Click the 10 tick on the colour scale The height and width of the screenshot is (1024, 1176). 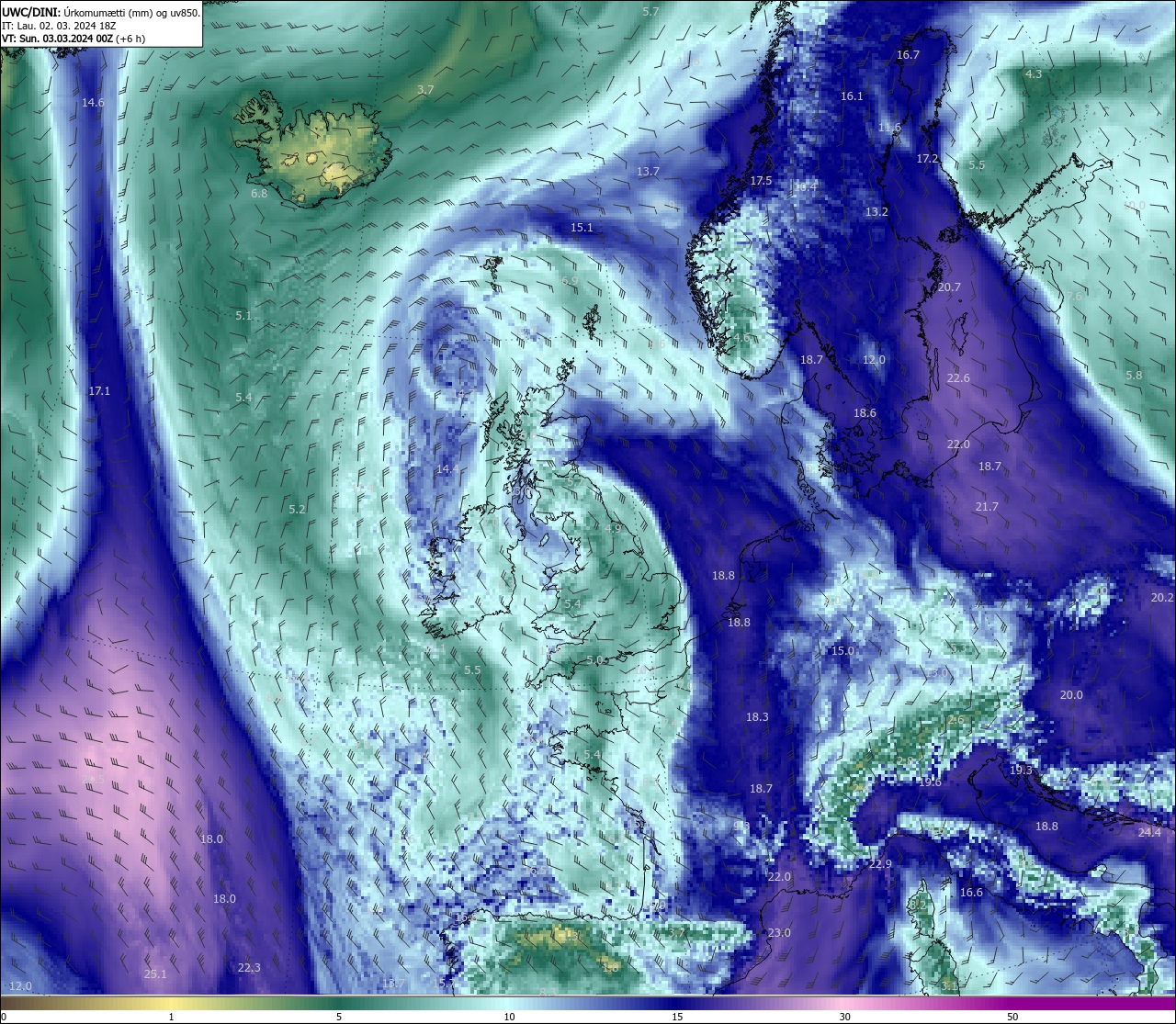509,1017
